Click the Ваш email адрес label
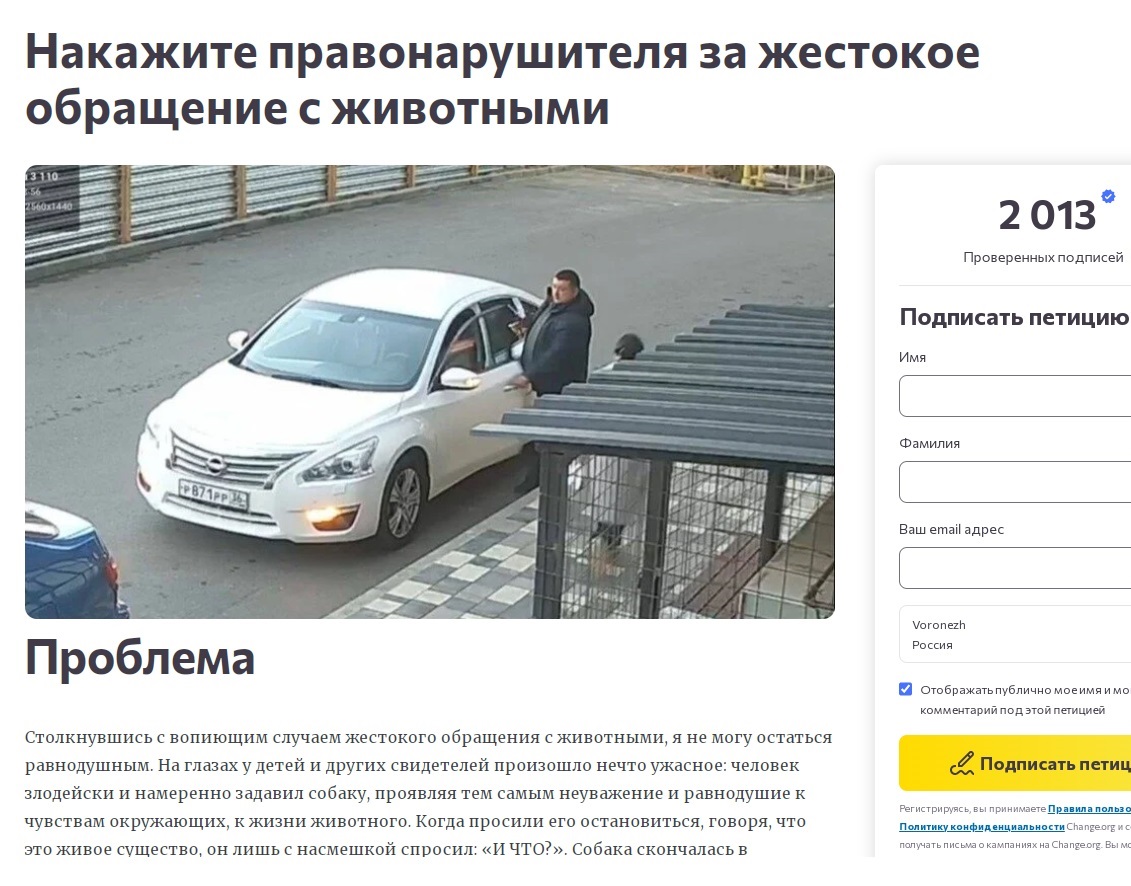Screen dimensions: 1131x886 951,530
